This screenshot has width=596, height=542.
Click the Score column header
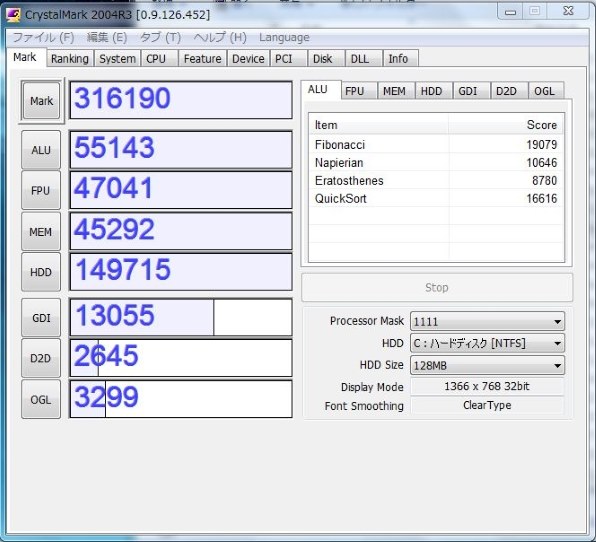tap(506, 125)
